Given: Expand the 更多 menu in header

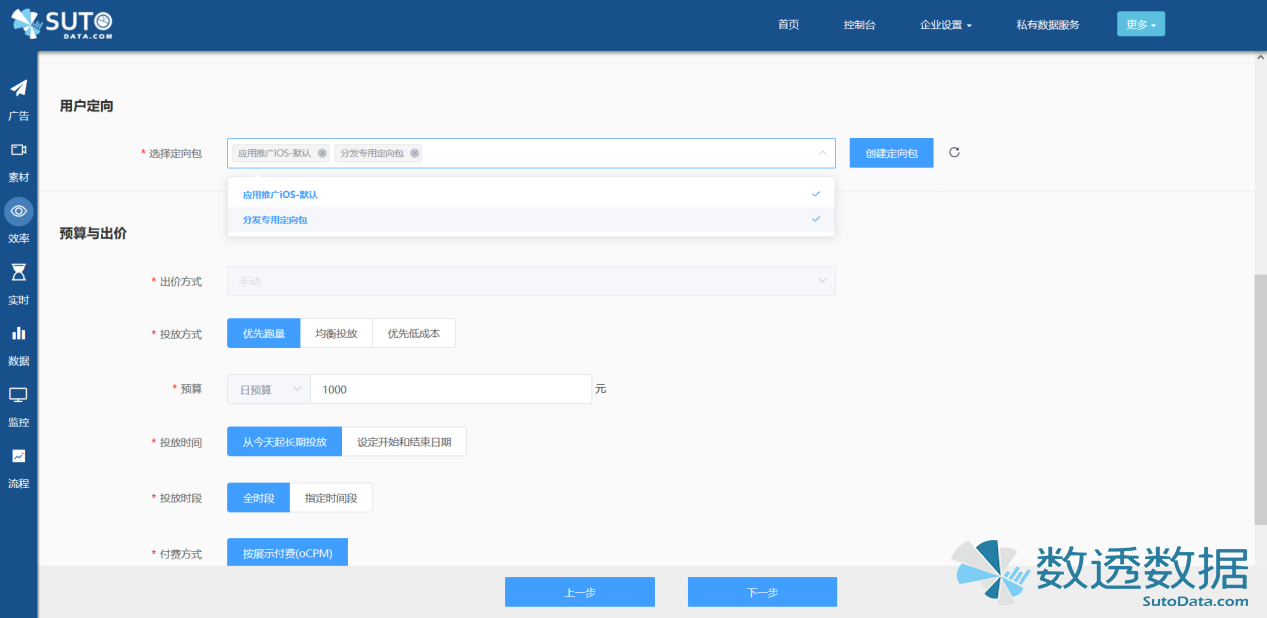Looking at the screenshot, I should coord(1140,25).
